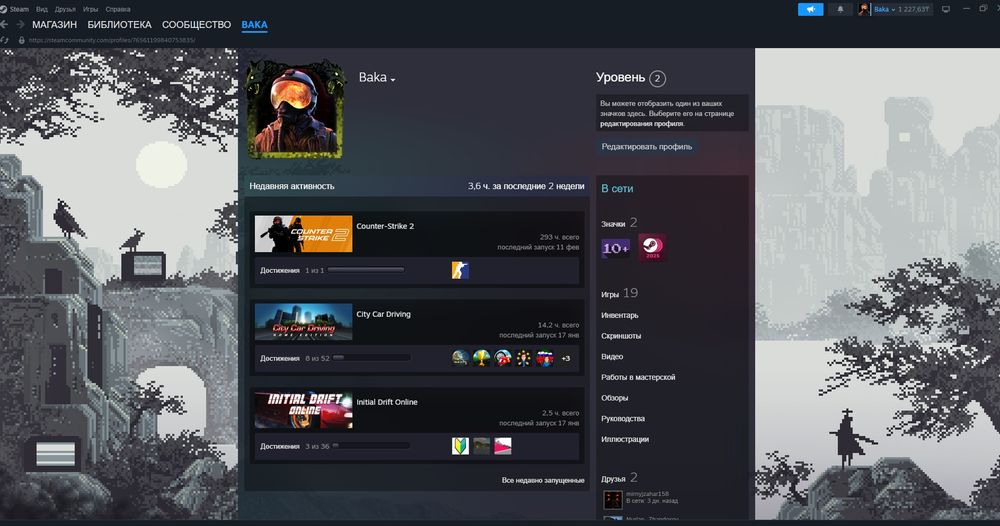Open notifications bell
Screen dimensions: 1000x526
pos(840,9)
